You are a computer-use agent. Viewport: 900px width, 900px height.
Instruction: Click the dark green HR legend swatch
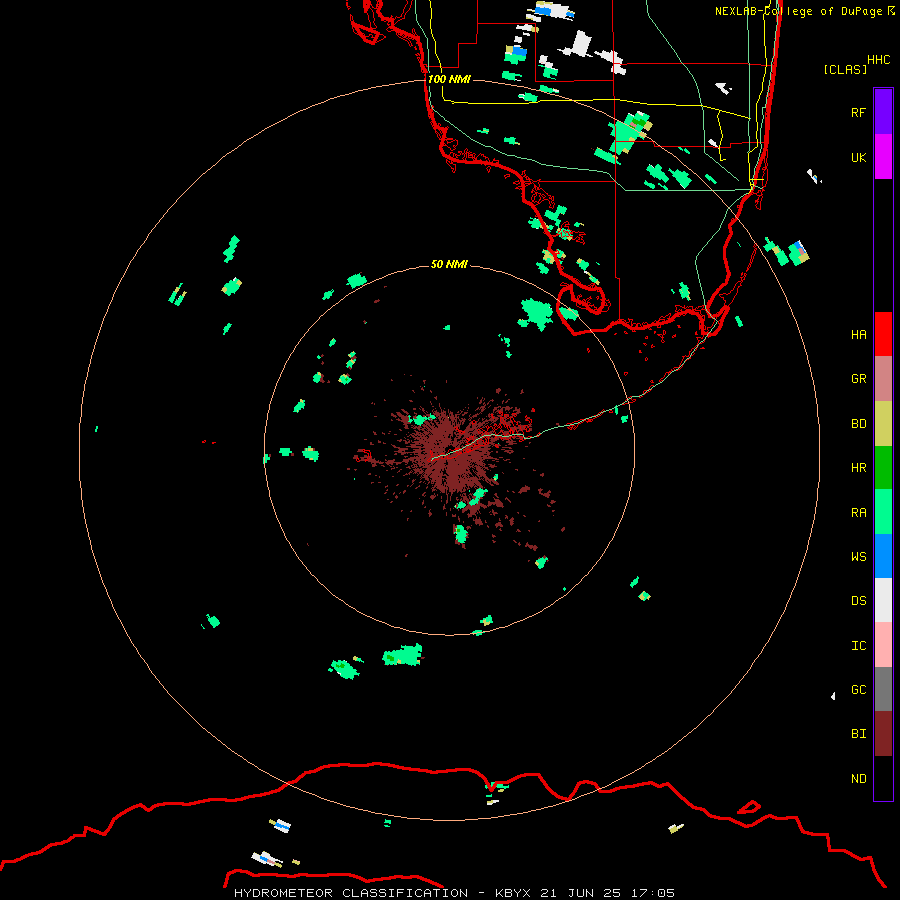(x=883, y=467)
